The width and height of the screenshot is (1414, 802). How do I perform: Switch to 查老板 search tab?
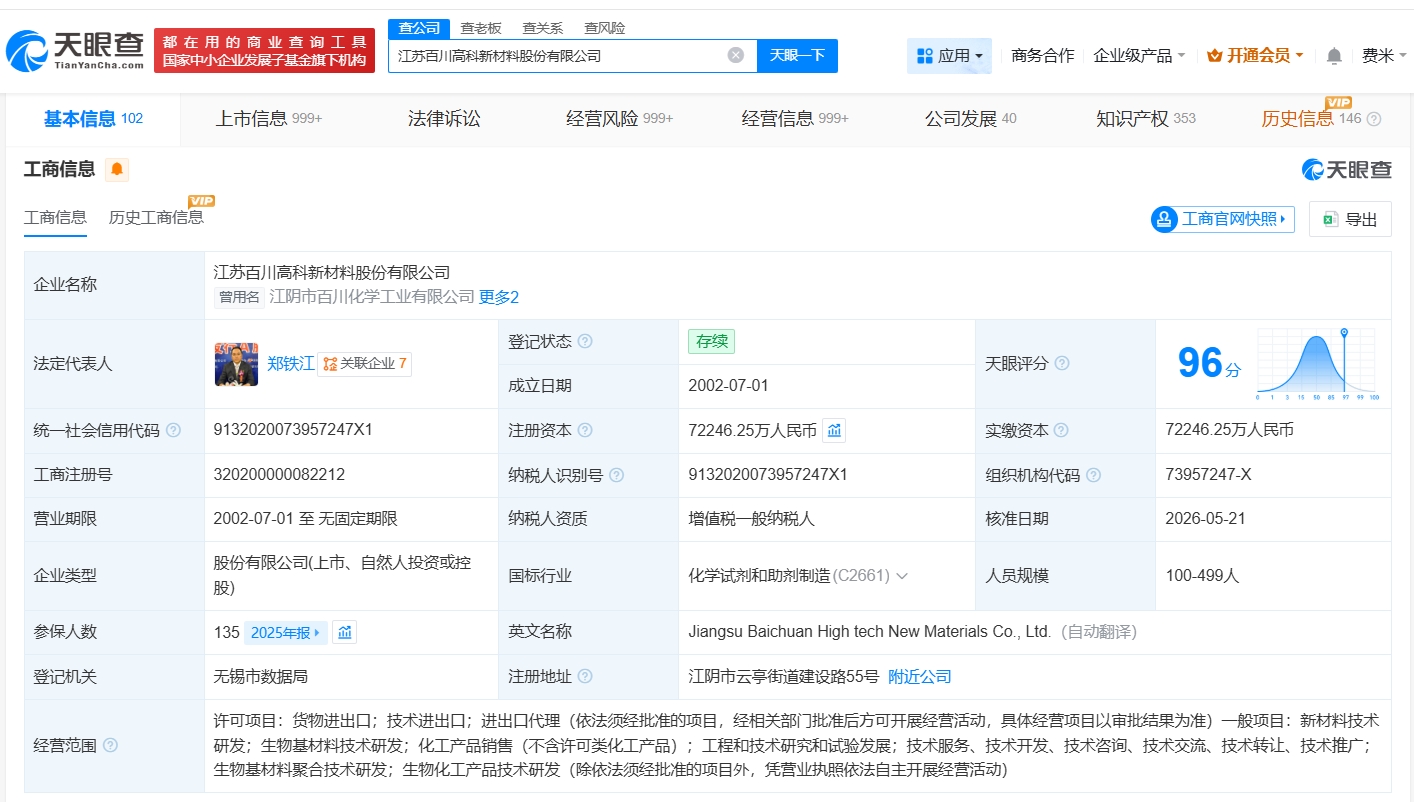click(x=481, y=28)
